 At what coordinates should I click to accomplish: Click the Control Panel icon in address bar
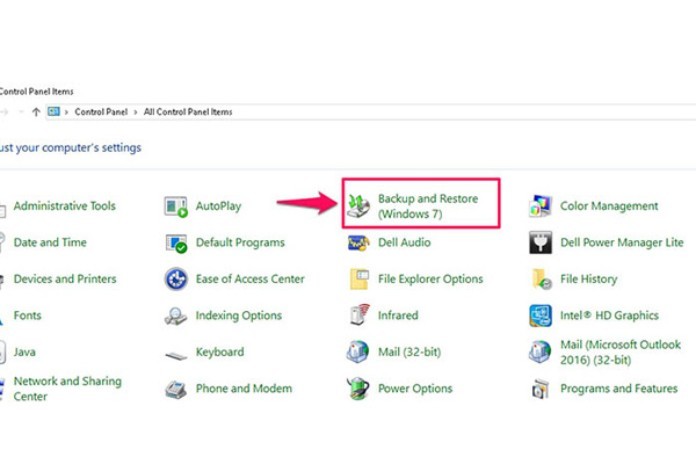coord(54,111)
